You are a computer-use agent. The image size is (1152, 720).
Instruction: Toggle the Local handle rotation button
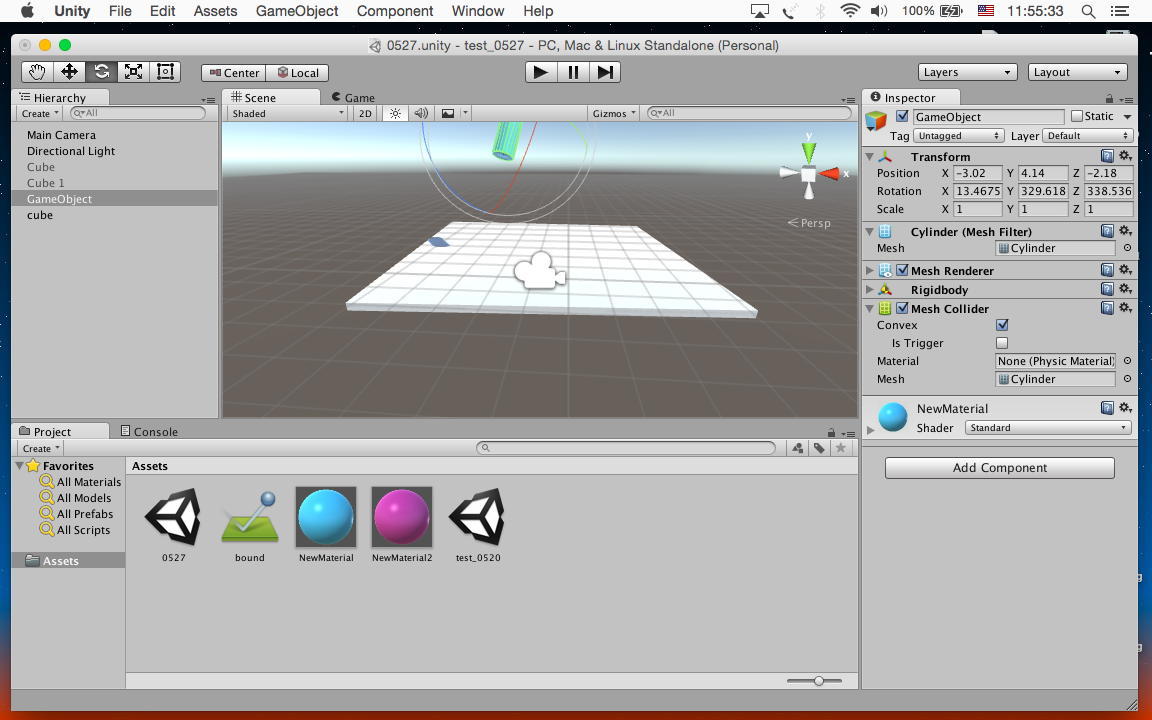[x=297, y=73]
